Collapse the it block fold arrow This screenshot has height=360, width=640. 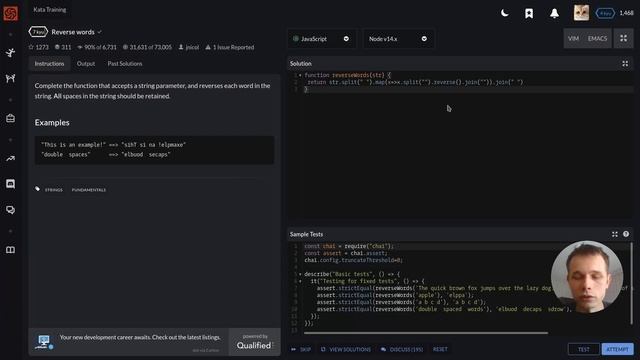coord(300,281)
